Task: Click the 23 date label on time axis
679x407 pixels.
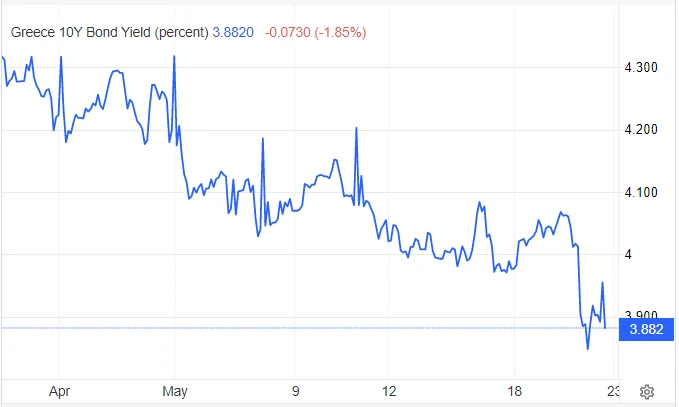Action: [614, 390]
